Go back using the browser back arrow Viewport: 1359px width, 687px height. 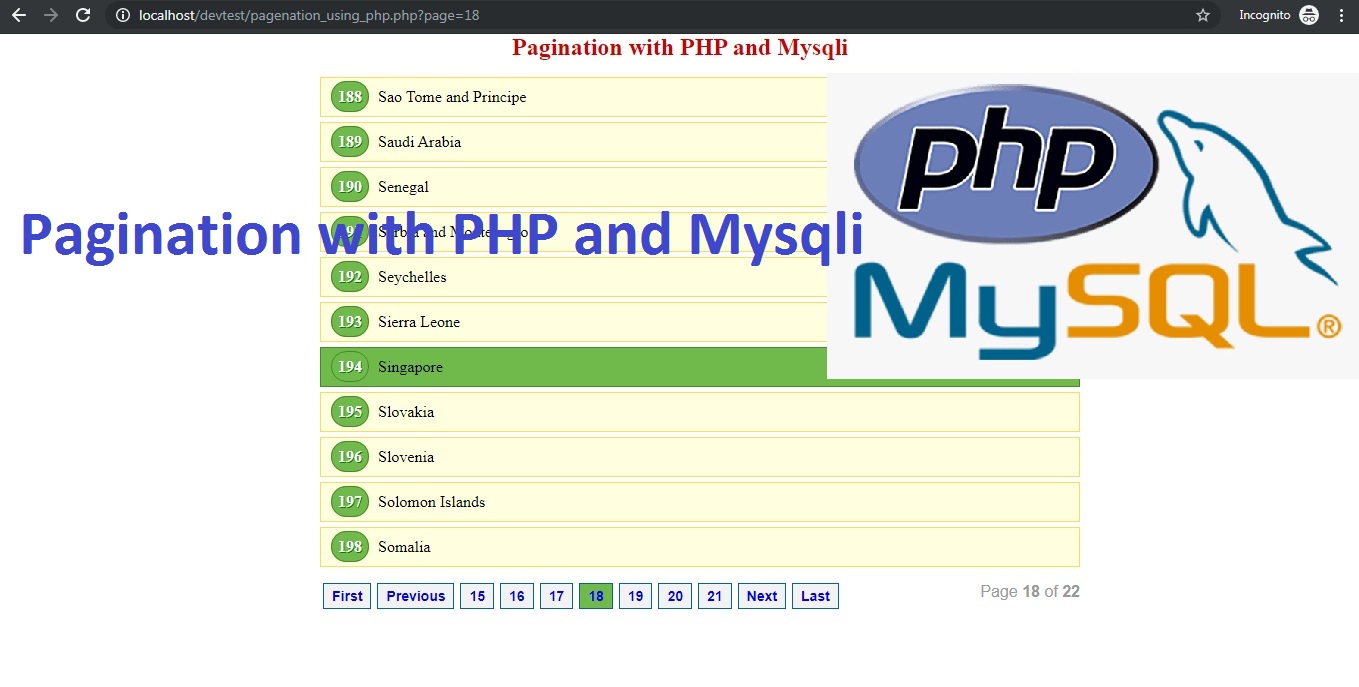(x=18, y=15)
